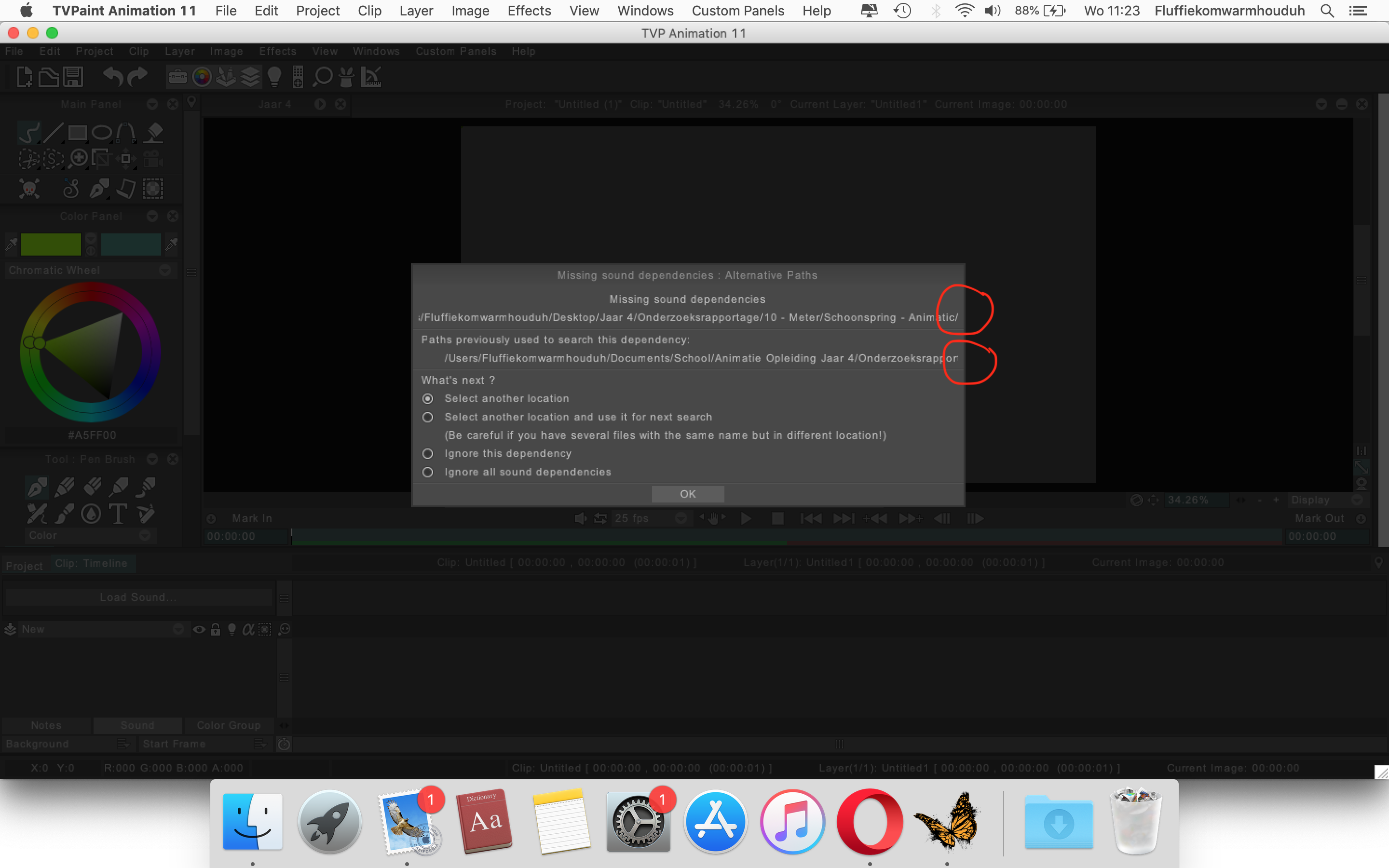The width and height of the screenshot is (1389, 868).
Task: Toggle the loop playback icon
Action: [600, 518]
